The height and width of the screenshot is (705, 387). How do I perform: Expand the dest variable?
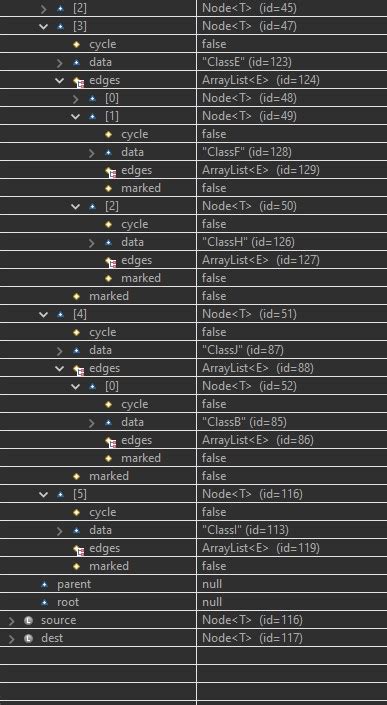pyautogui.click(x=12, y=638)
